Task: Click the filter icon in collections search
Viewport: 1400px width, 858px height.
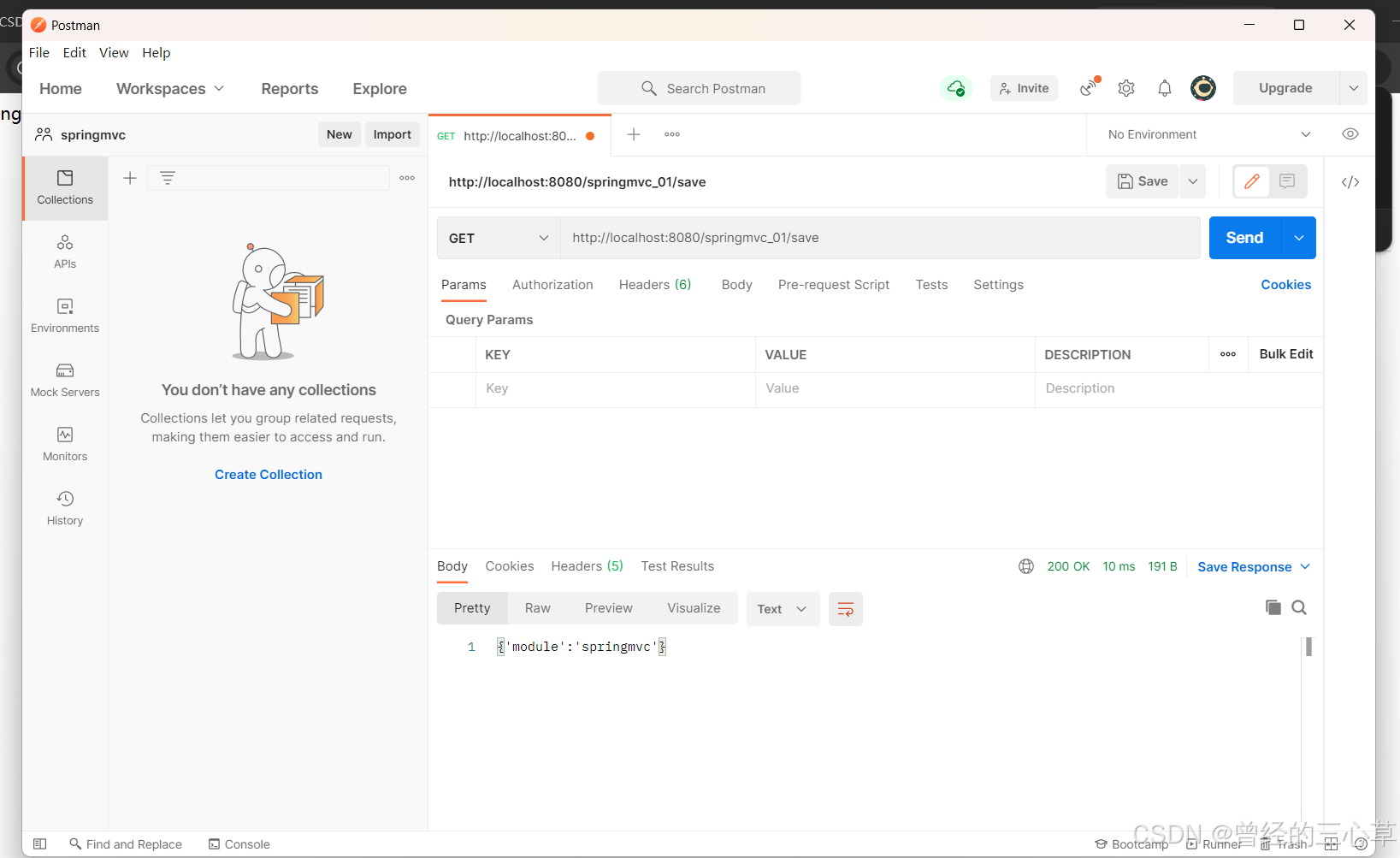Action: coord(168,178)
